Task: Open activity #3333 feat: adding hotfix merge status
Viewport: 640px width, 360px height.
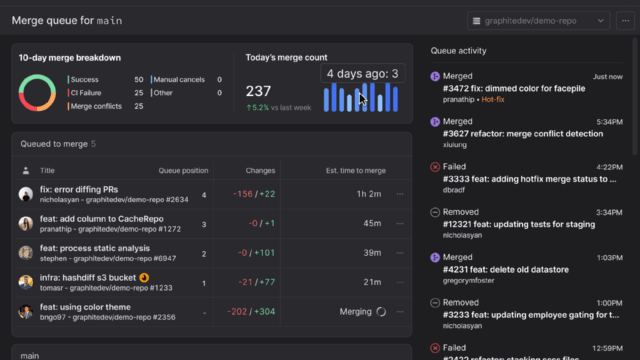Action: point(529,179)
